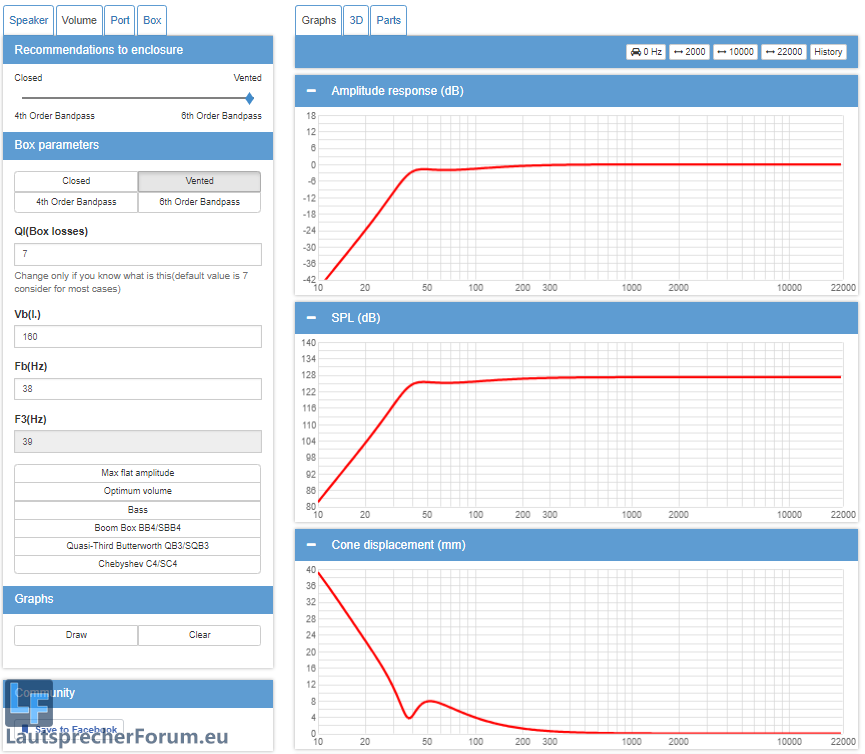This screenshot has height=754, width=865.
Task: Set graph range to 10000 Hz
Action: pos(735,52)
